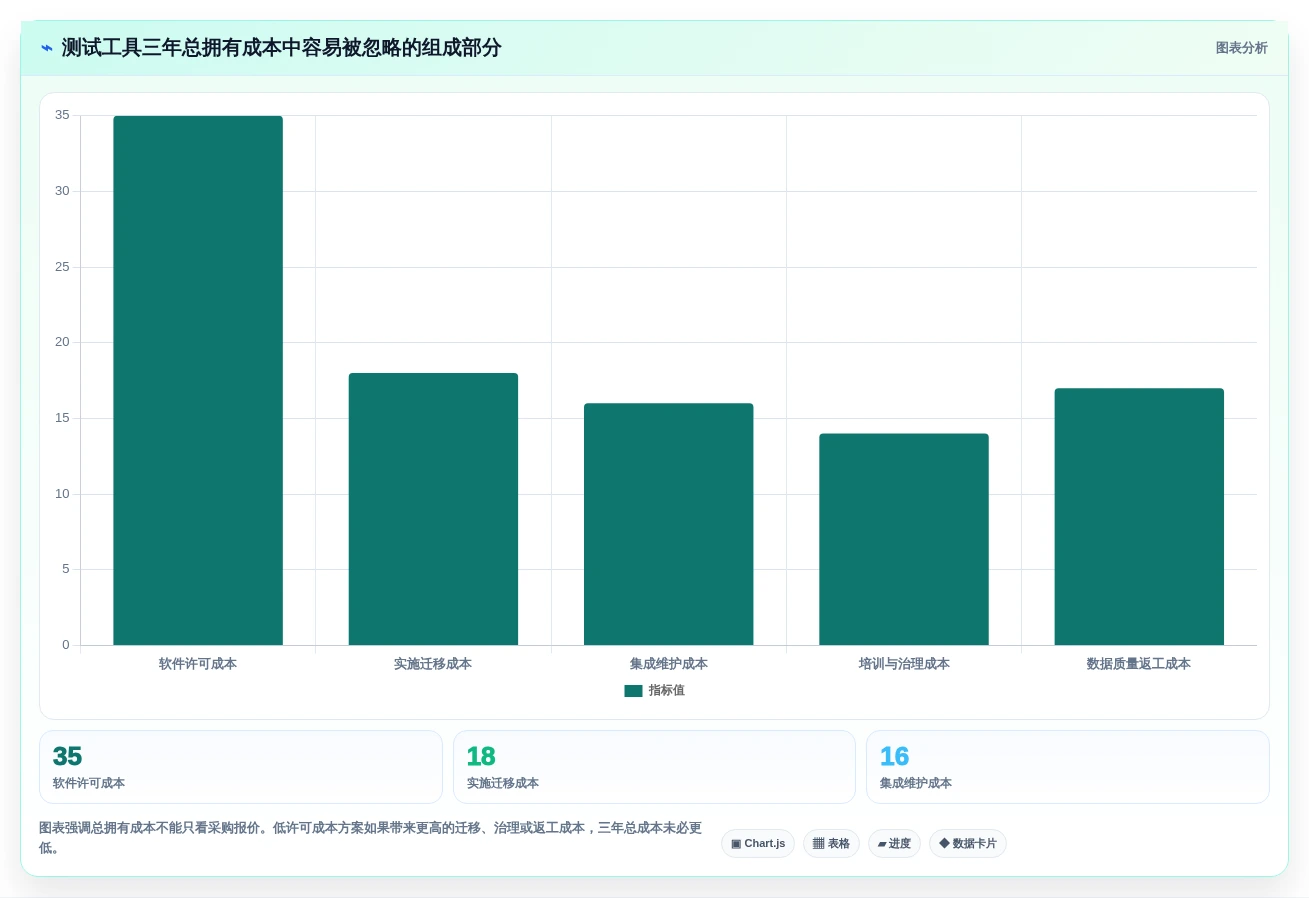The image size is (1309, 898).
Task: Click the y-axis value 0
Action: tap(66, 645)
